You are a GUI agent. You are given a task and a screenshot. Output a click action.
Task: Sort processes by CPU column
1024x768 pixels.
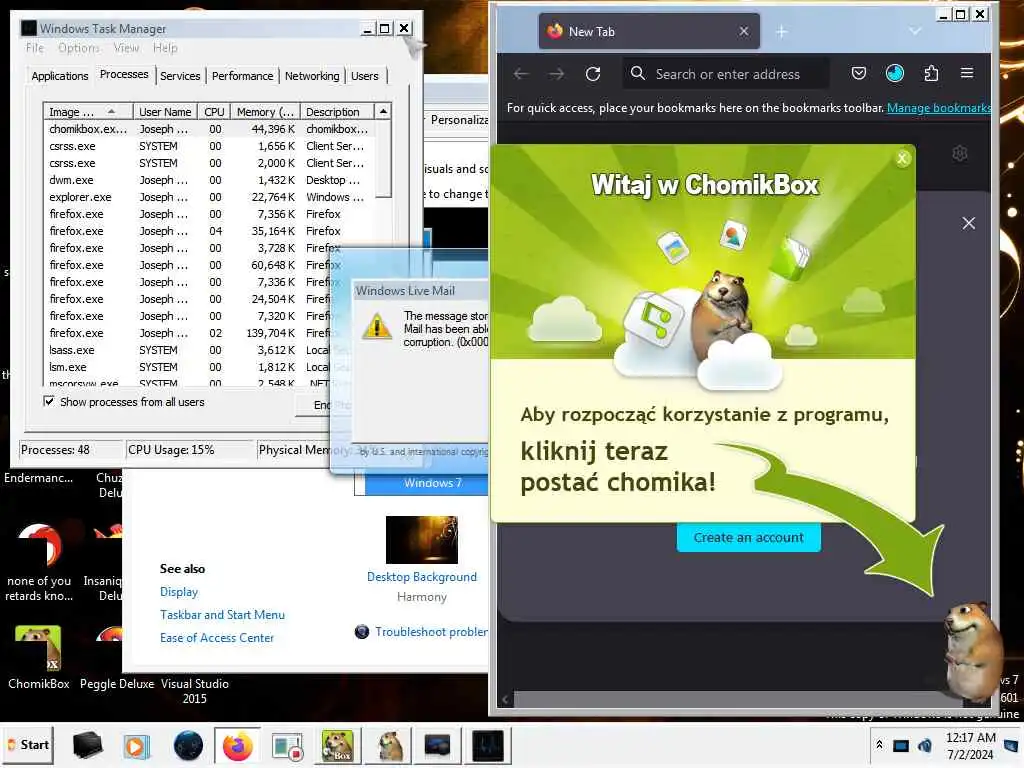(x=214, y=112)
